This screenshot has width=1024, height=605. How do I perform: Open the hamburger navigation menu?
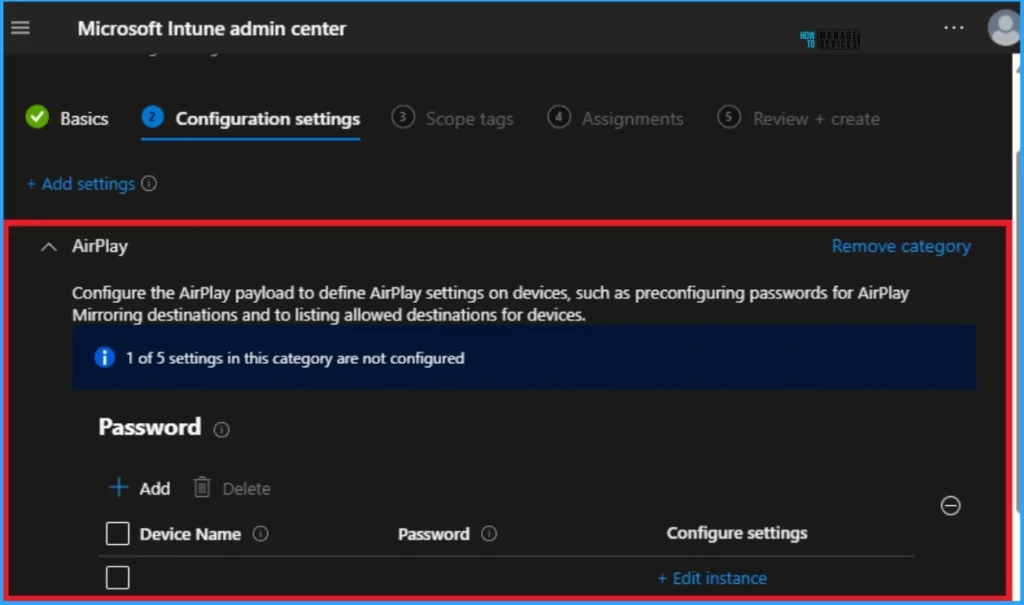tap(20, 27)
